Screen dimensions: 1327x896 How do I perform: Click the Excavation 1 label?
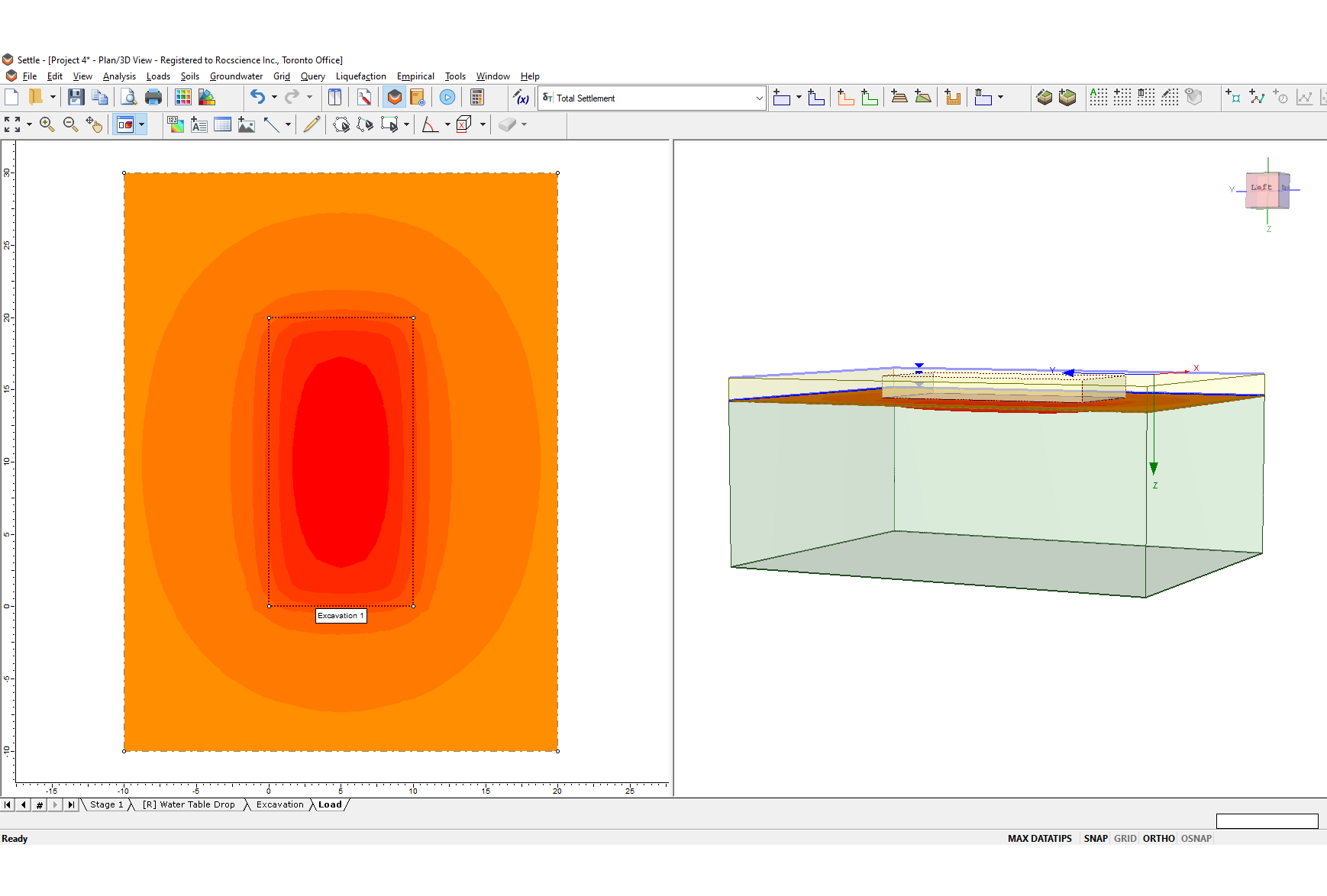coord(341,616)
